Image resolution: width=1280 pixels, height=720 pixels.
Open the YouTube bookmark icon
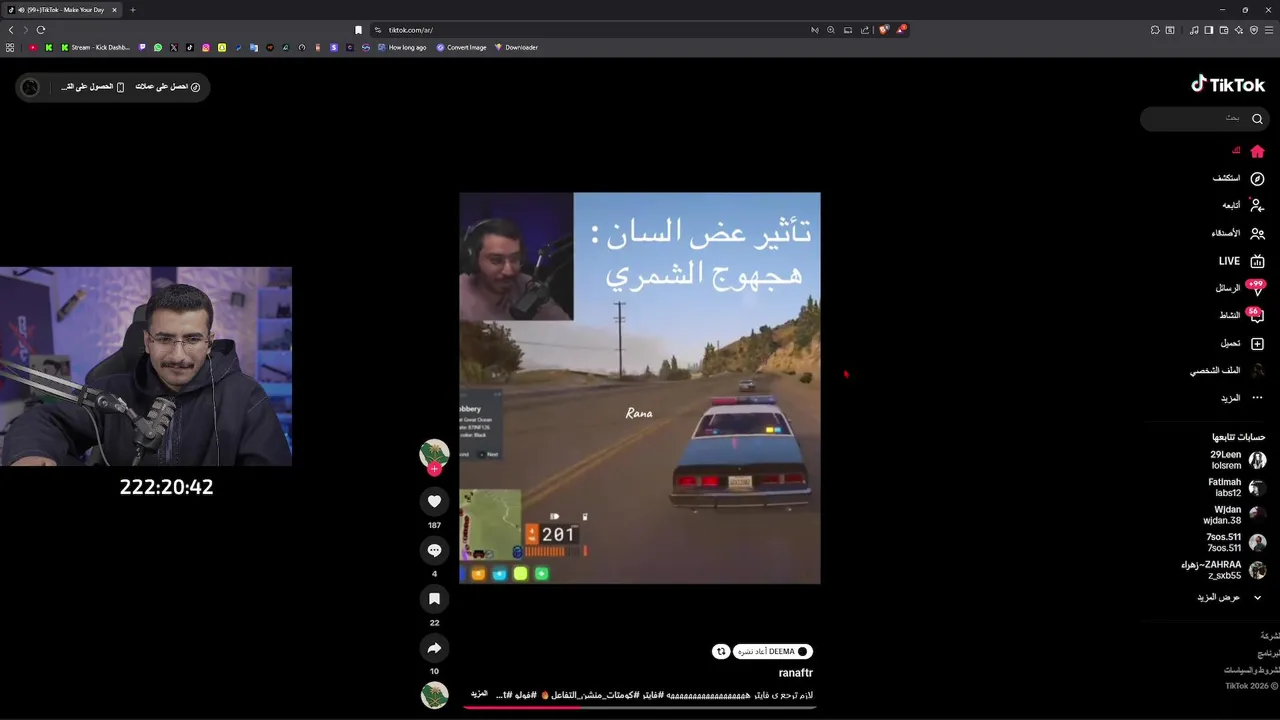click(x=33, y=47)
